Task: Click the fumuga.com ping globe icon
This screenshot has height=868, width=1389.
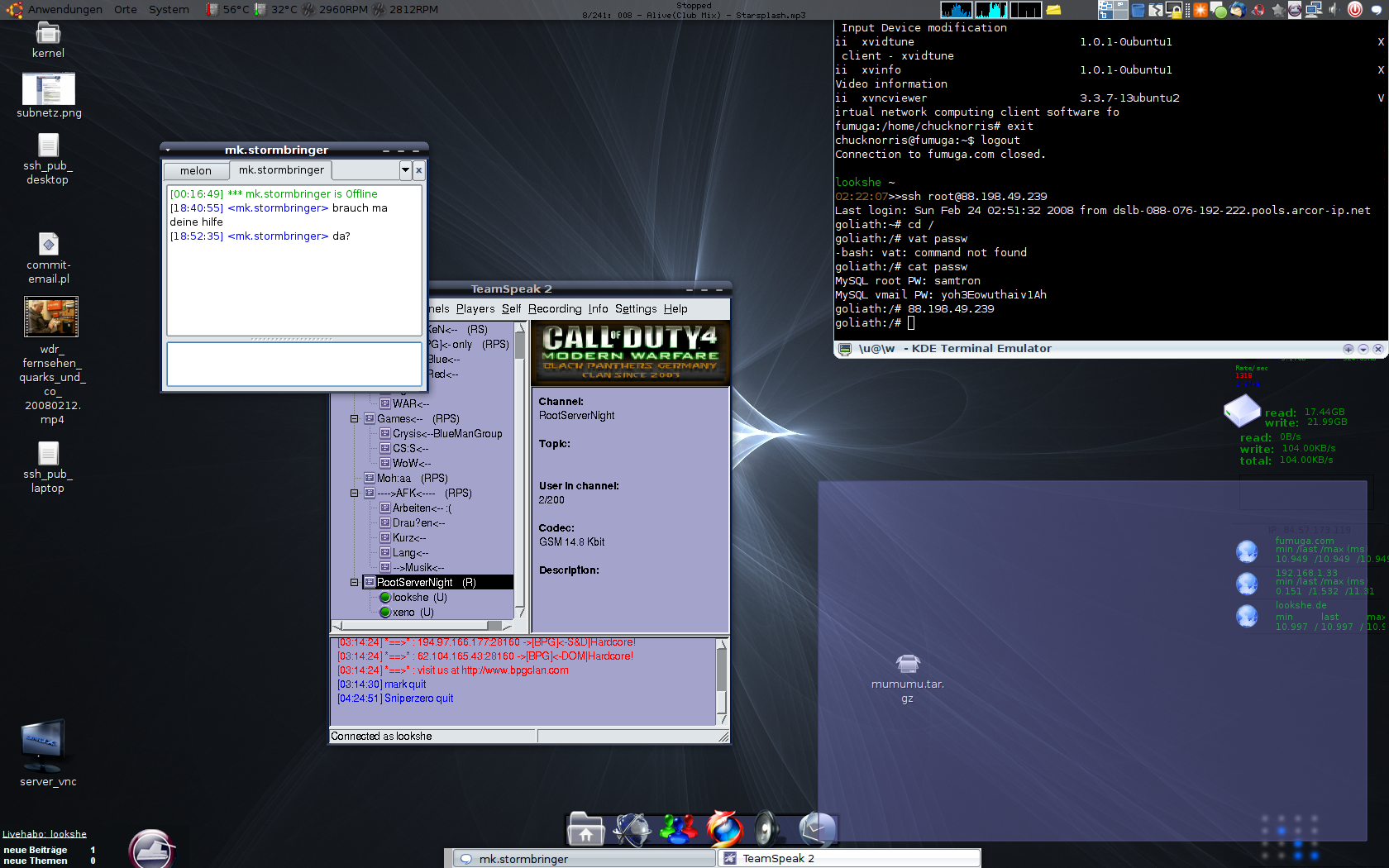Action: (x=1247, y=551)
